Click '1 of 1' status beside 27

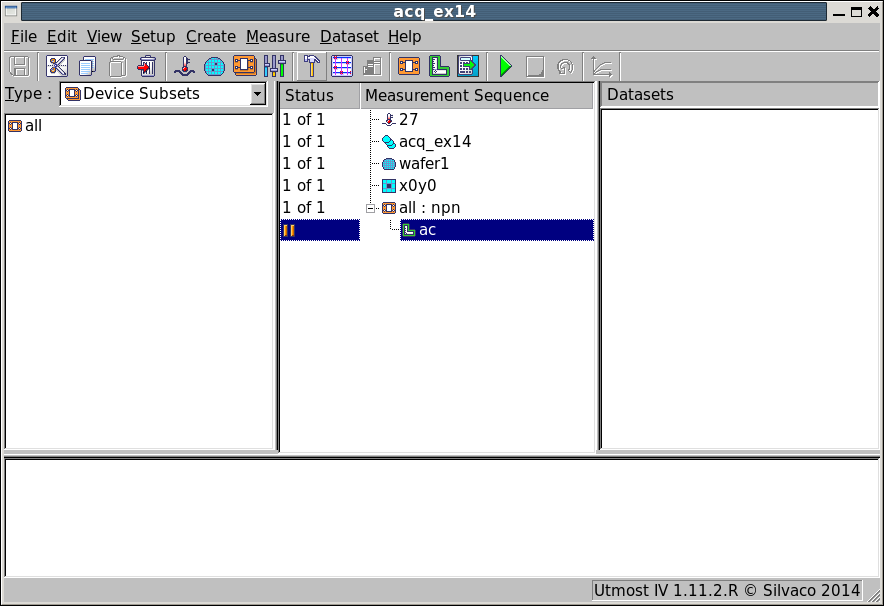click(303, 120)
